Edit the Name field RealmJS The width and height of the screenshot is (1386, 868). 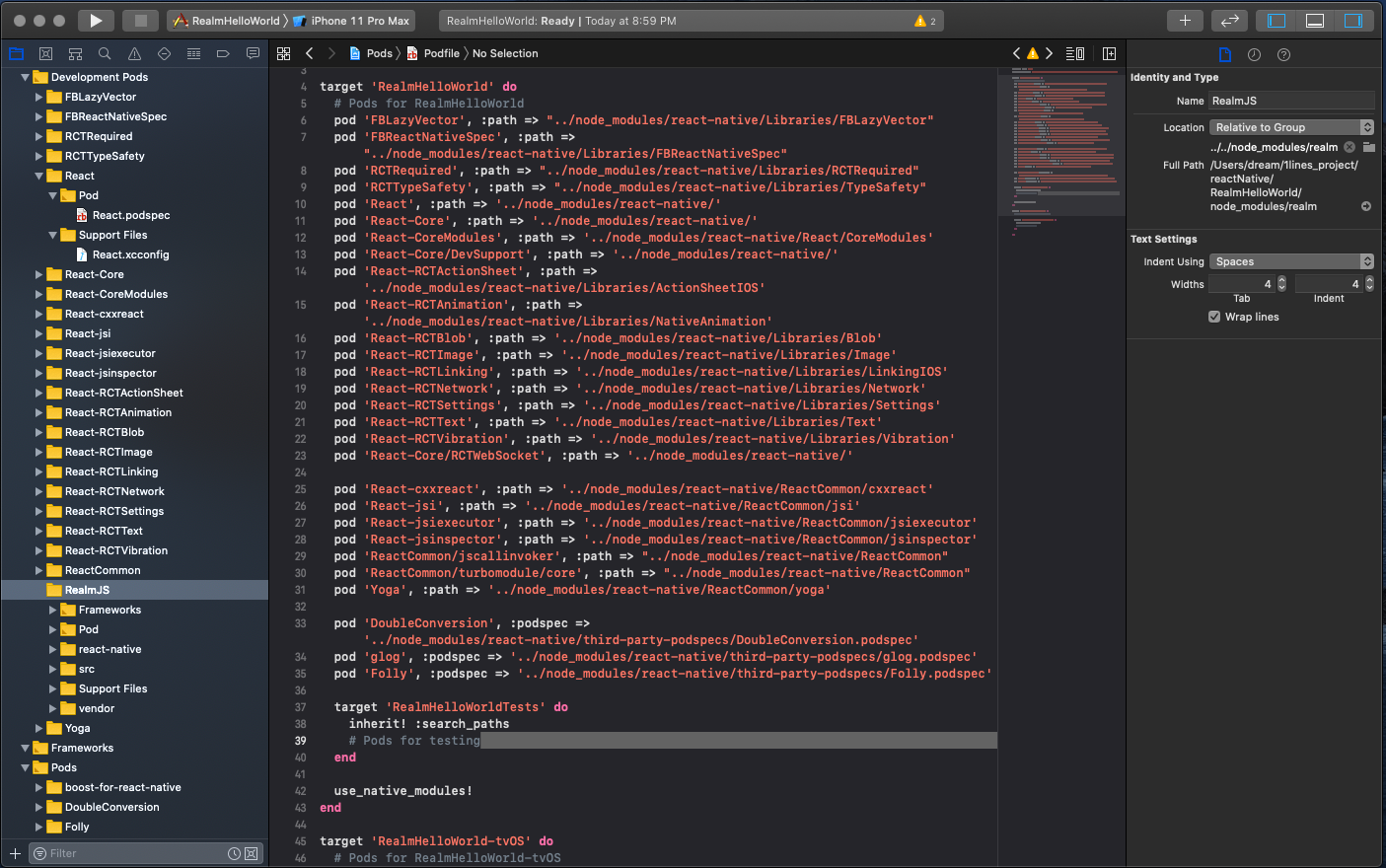[x=1291, y=101]
